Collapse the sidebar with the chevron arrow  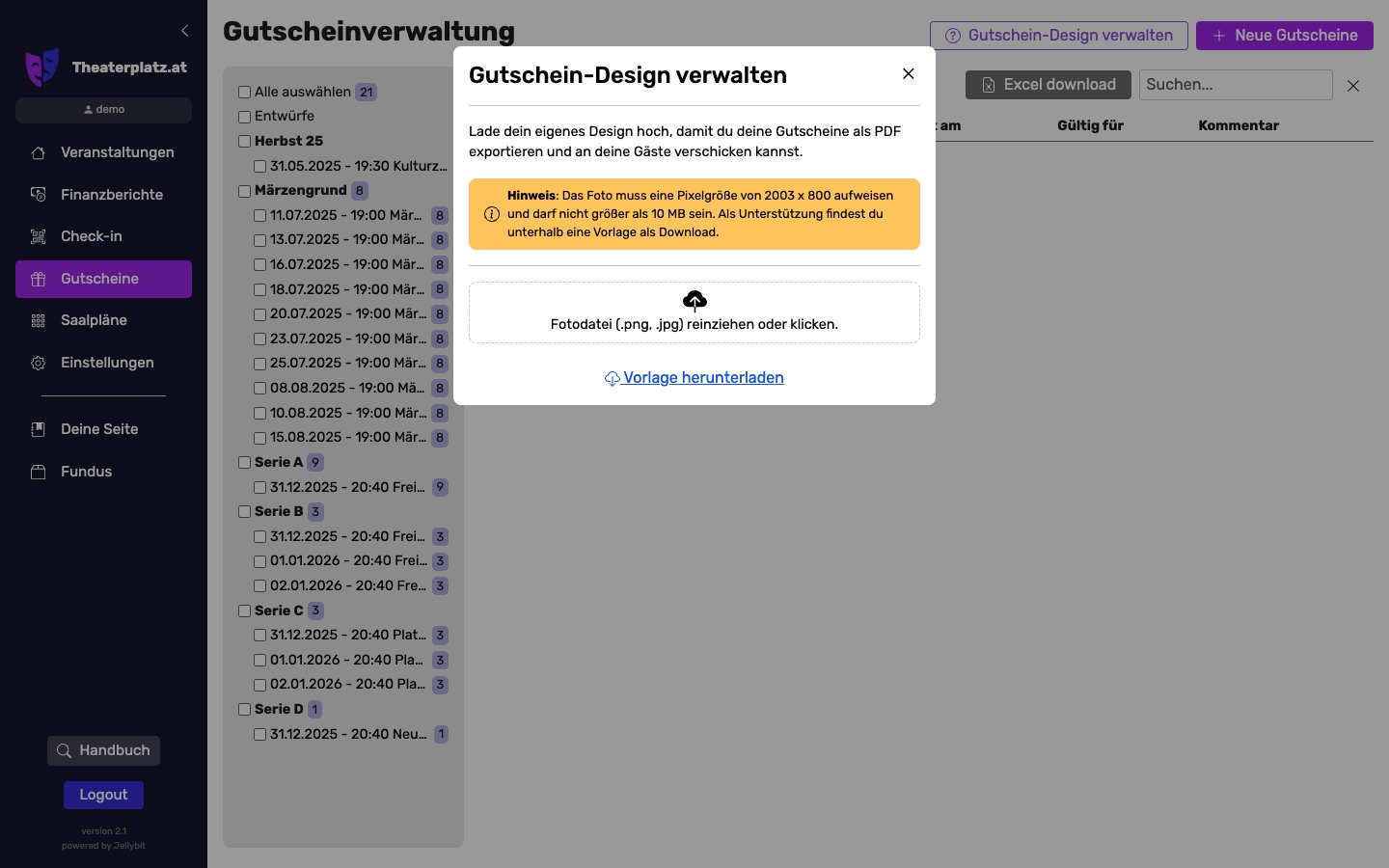185,31
